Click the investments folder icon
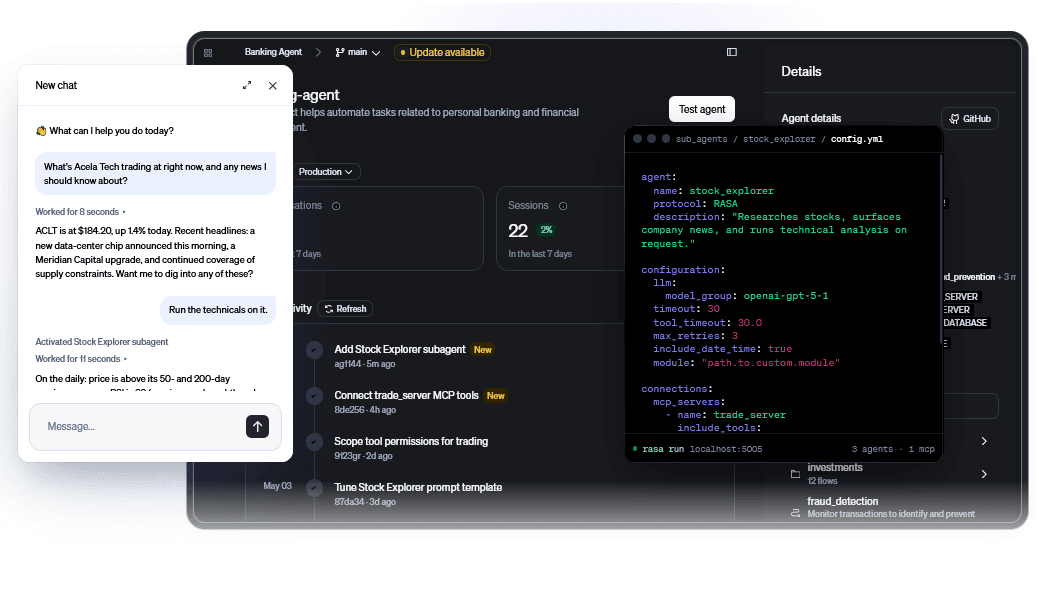Viewport: 1039px width, 589px height. click(795, 474)
